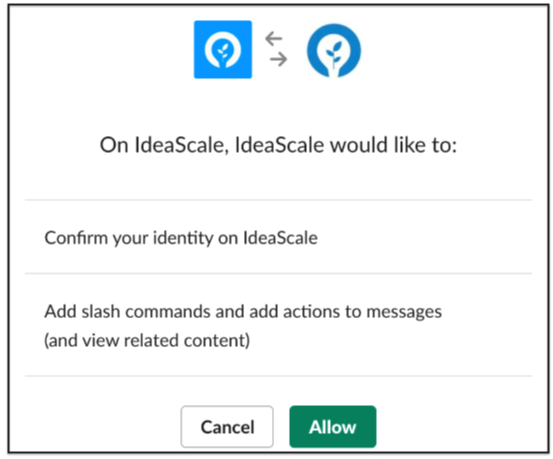Click the divider line below 'Confirm your identity'
This screenshot has width=553, height=459.
click(278, 273)
